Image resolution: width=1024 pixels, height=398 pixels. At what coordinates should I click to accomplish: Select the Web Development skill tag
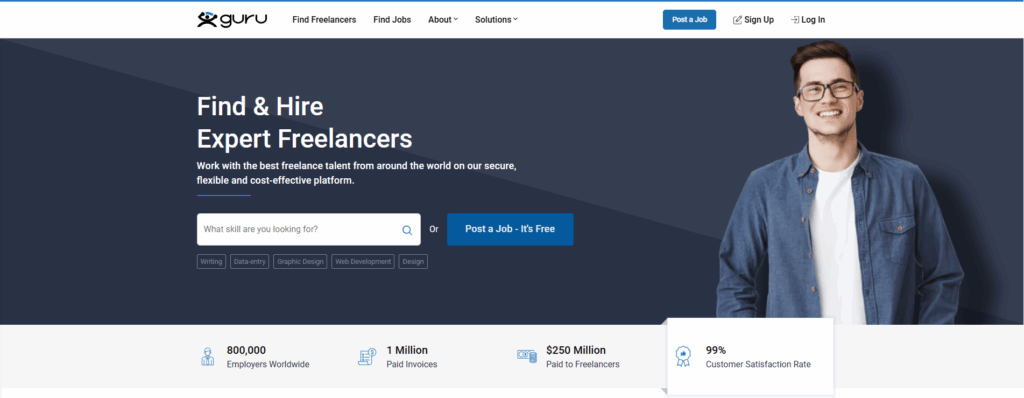click(x=363, y=261)
